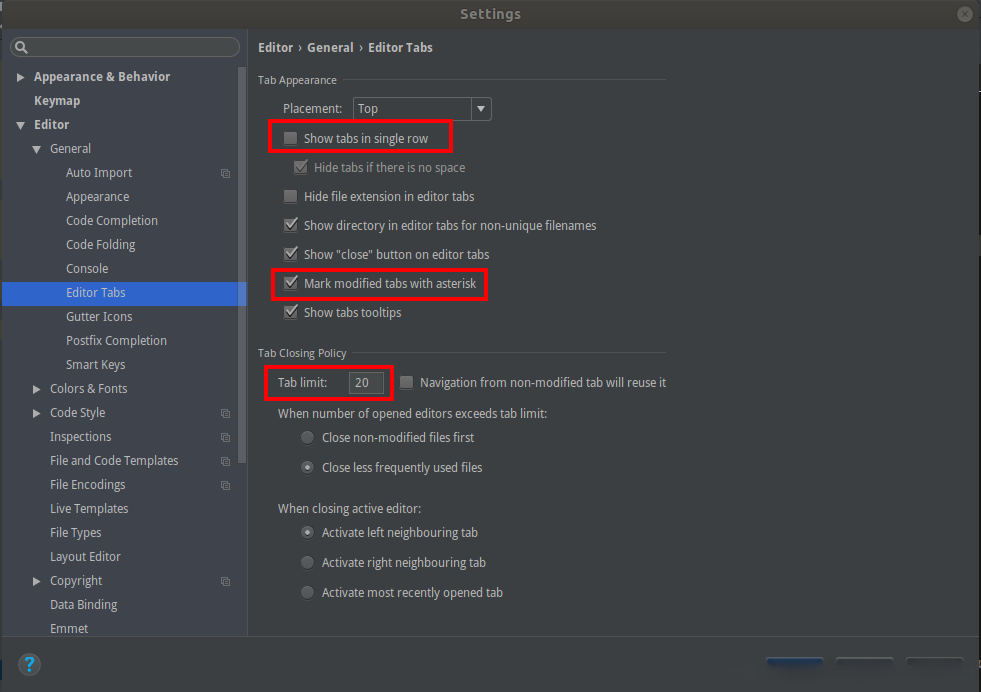981x692 pixels.
Task: Open Auto Import settings page
Action: (99, 173)
